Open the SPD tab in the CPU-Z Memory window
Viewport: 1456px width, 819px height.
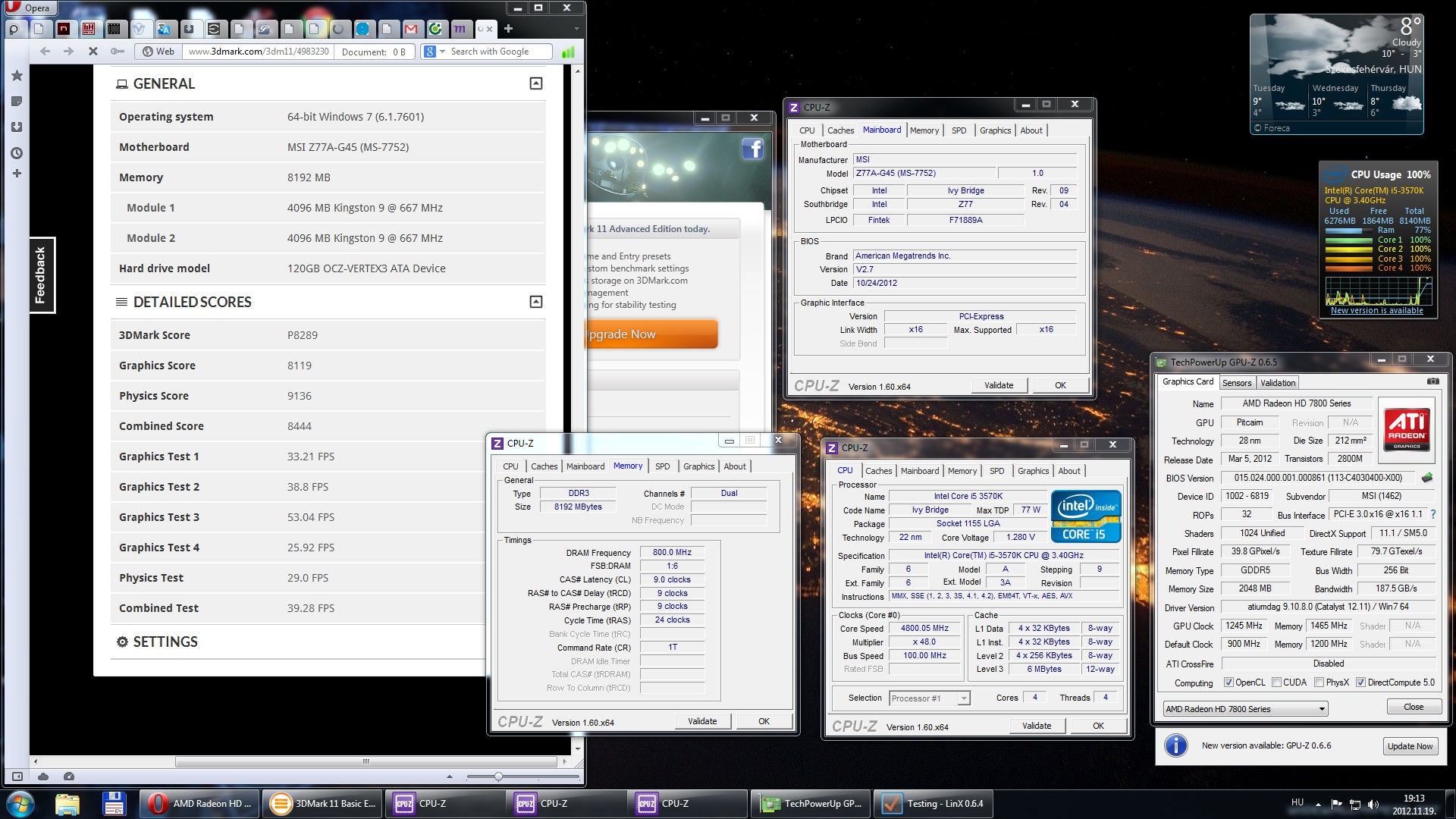(662, 466)
